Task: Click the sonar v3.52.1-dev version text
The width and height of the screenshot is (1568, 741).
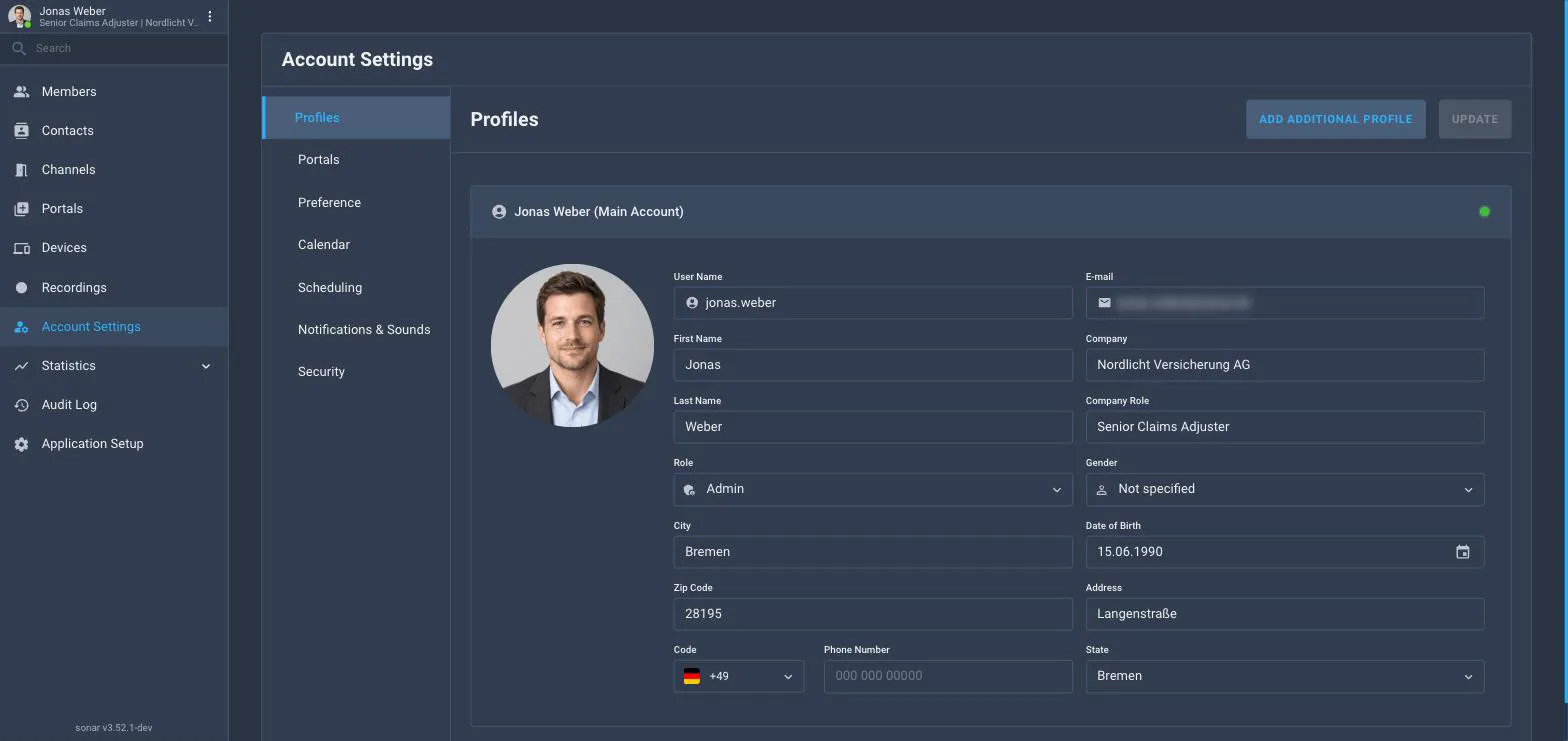Action: [114, 728]
